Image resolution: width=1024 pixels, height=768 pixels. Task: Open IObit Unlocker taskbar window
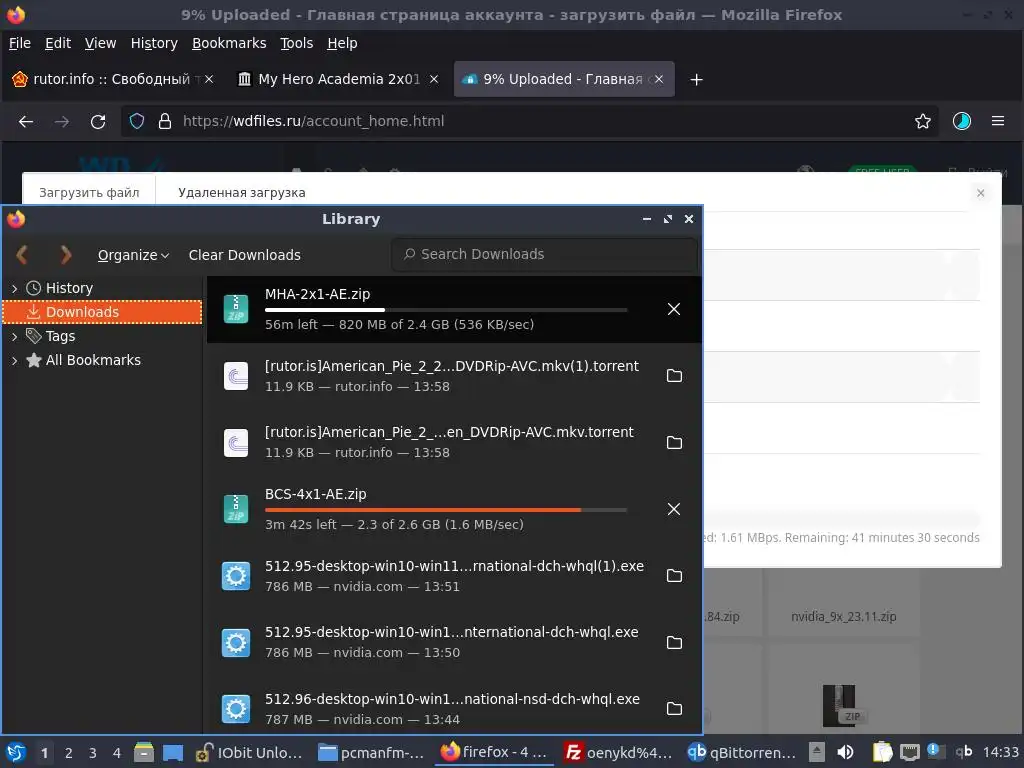click(x=250, y=752)
